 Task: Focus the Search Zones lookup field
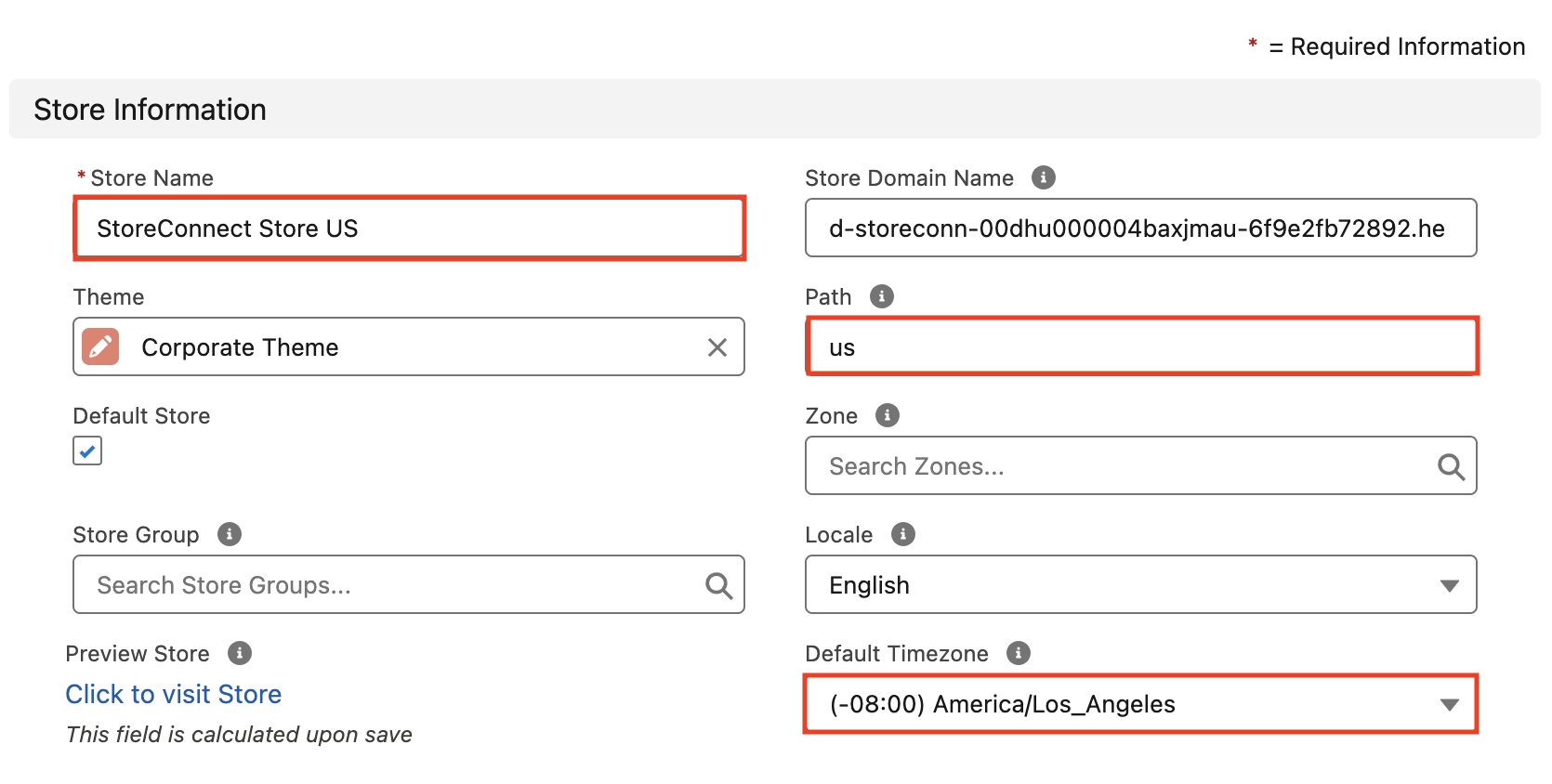click(x=1141, y=465)
